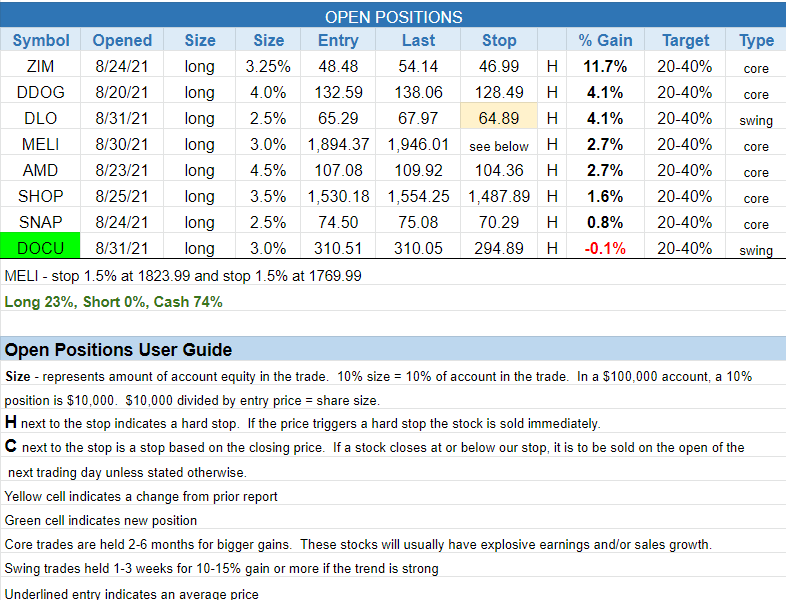Click the Stop column header

[499, 40]
